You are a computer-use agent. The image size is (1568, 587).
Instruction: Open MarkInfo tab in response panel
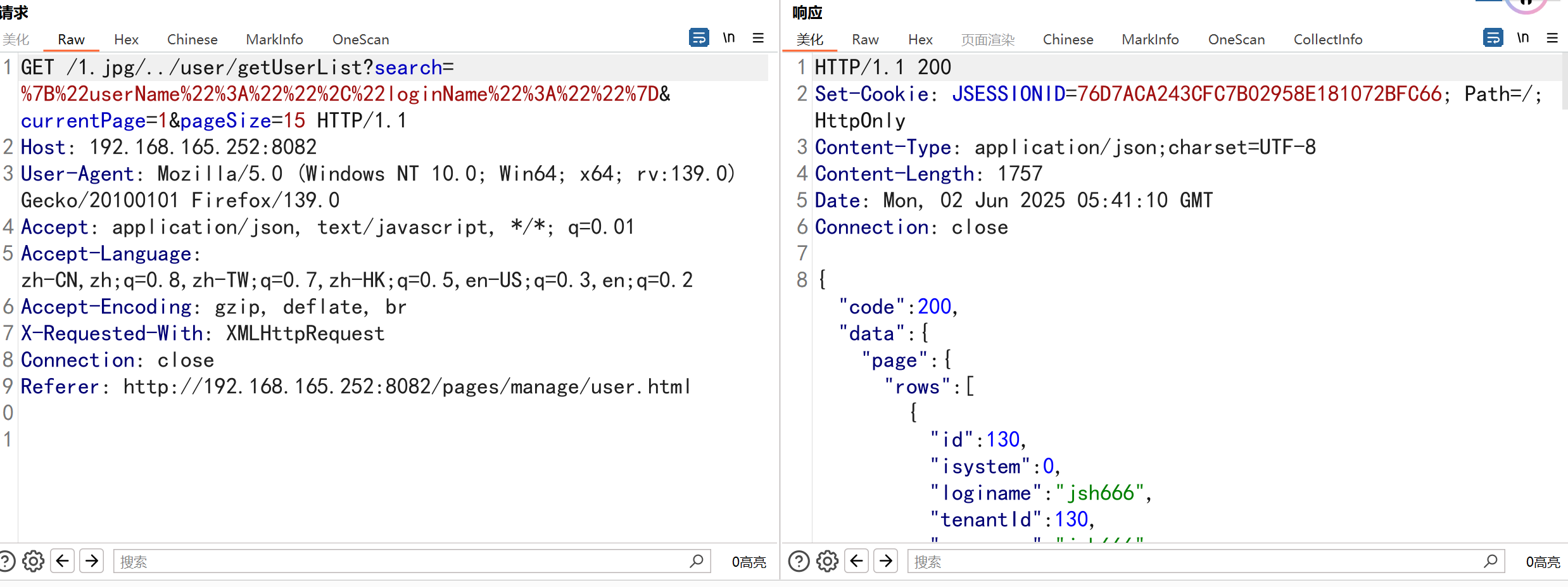(1150, 39)
